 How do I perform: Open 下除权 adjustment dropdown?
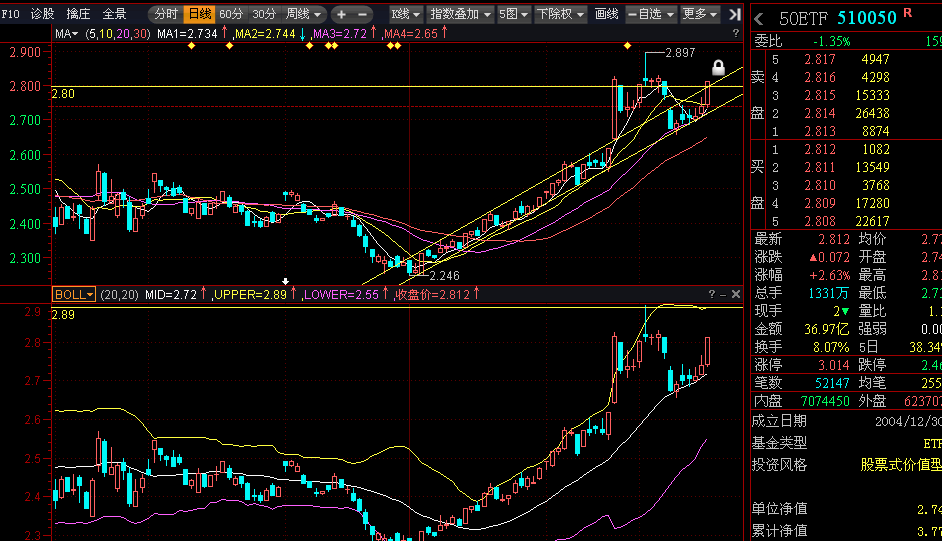point(560,14)
